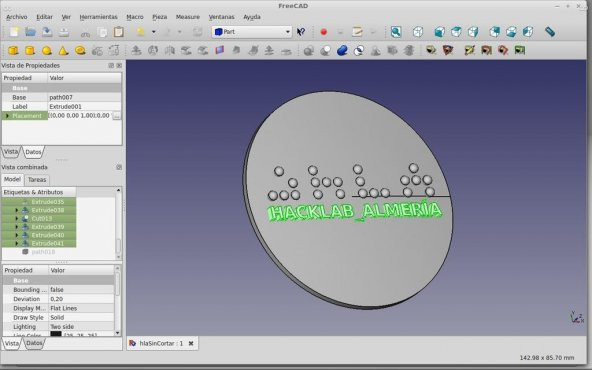Open the Herramientas menu
Screen dimensions: 592x370
(x=98, y=17)
